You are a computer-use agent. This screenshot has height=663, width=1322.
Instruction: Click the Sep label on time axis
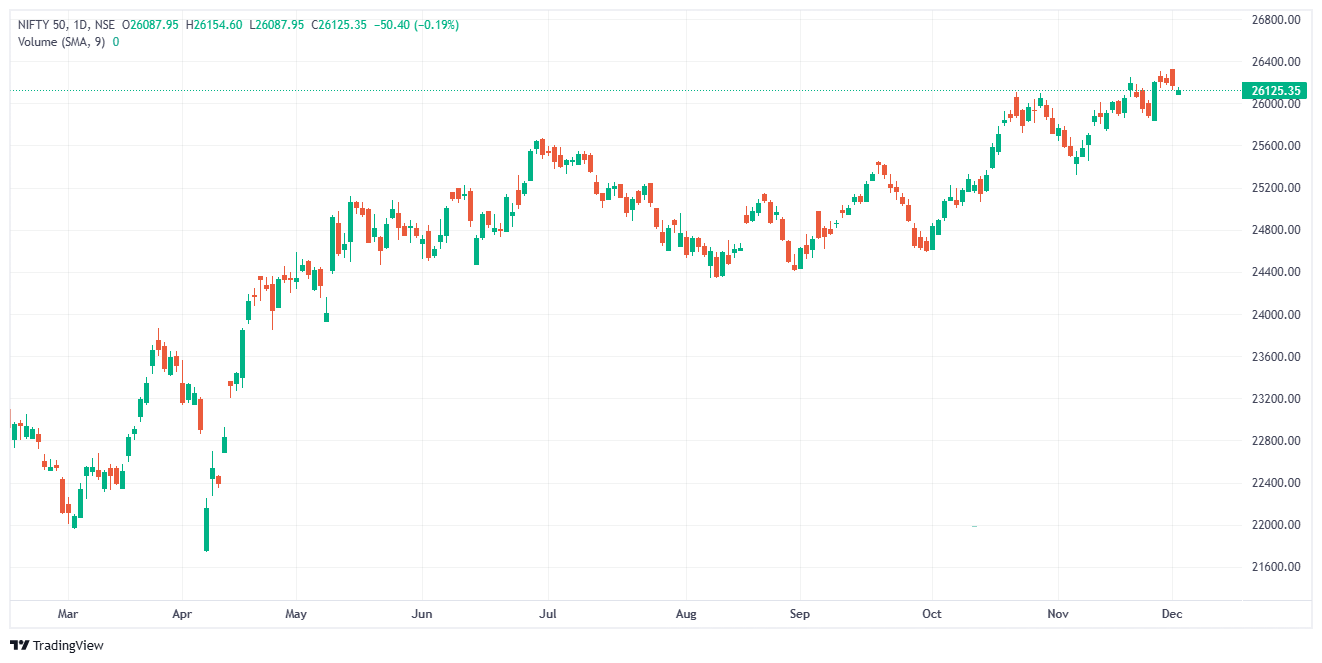798,613
